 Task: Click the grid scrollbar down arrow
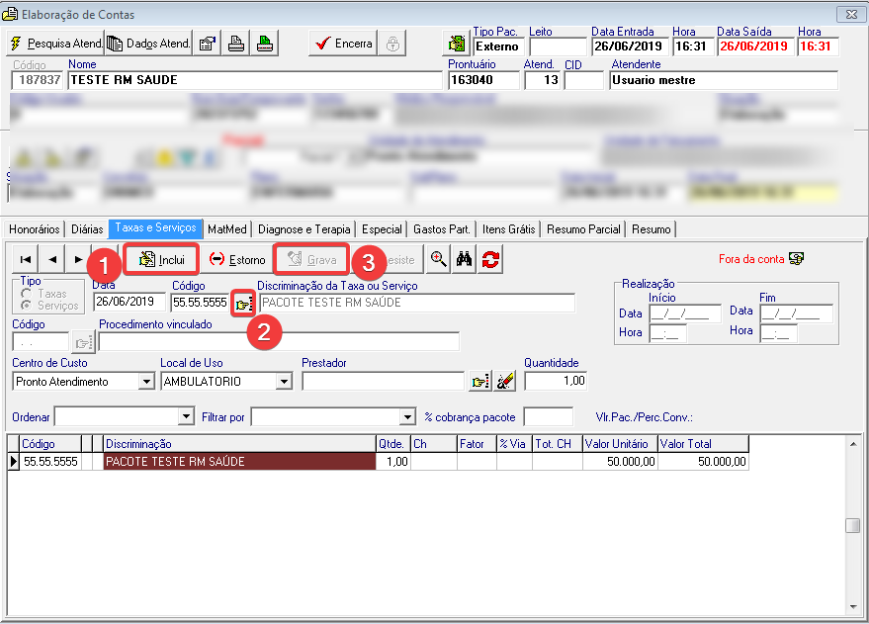point(853,607)
